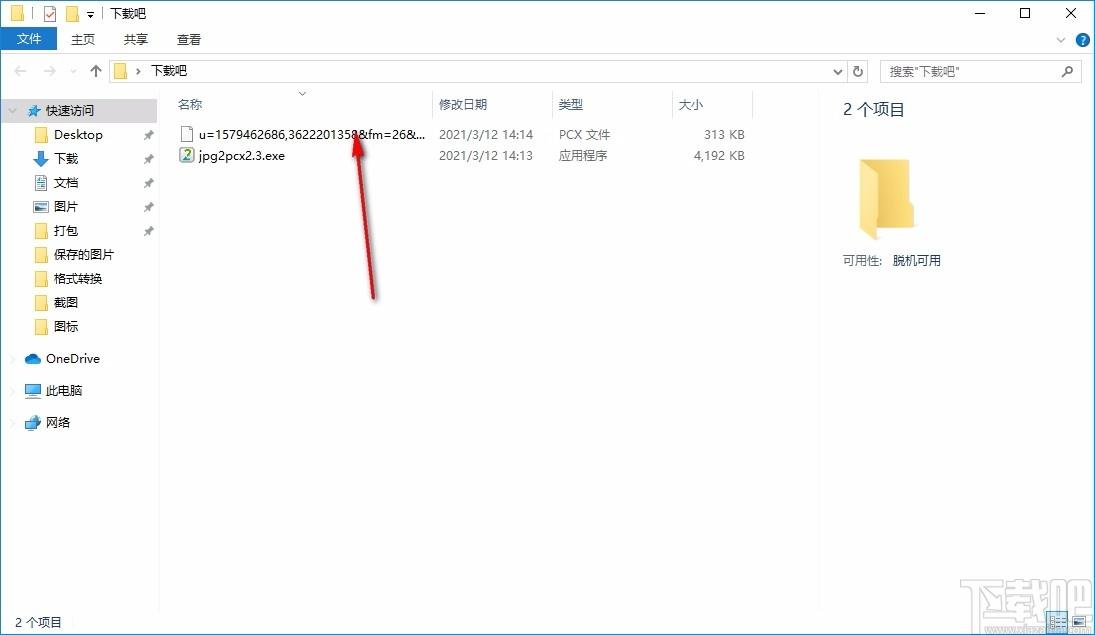
Task: Select OneDrive in the navigation pane
Action: [73, 358]
